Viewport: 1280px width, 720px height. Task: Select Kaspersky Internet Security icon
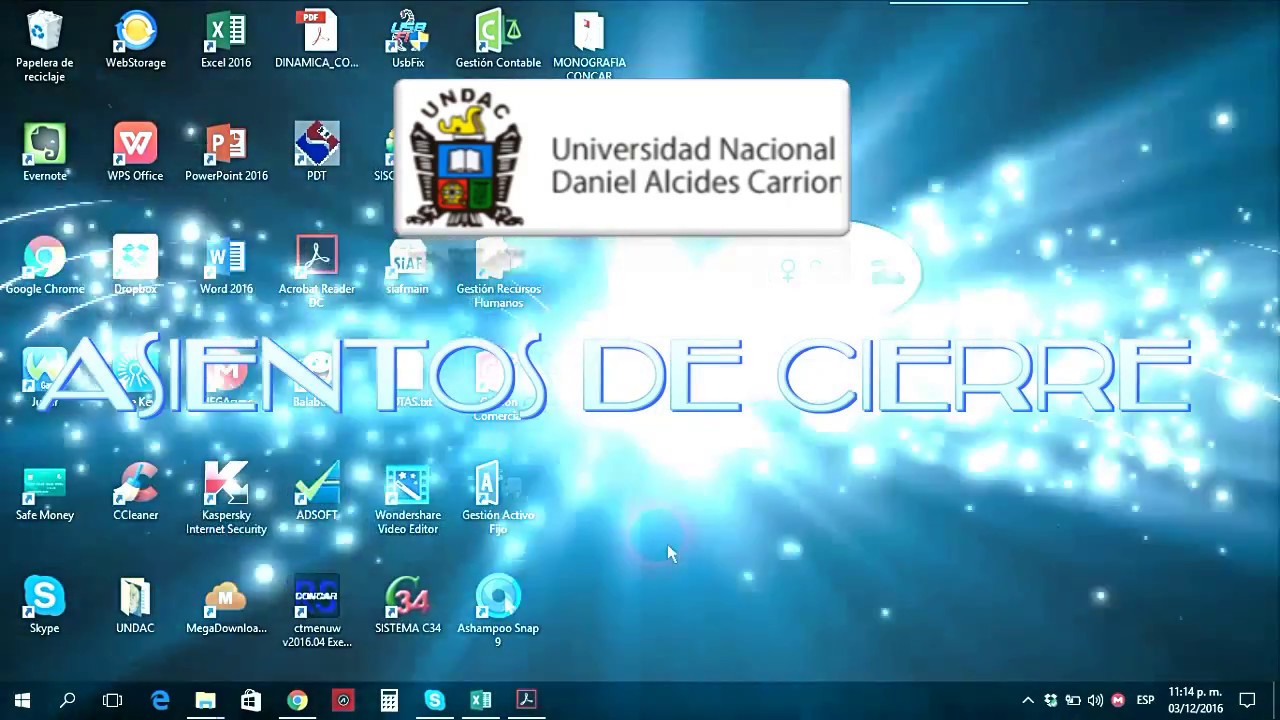point(226,498)
